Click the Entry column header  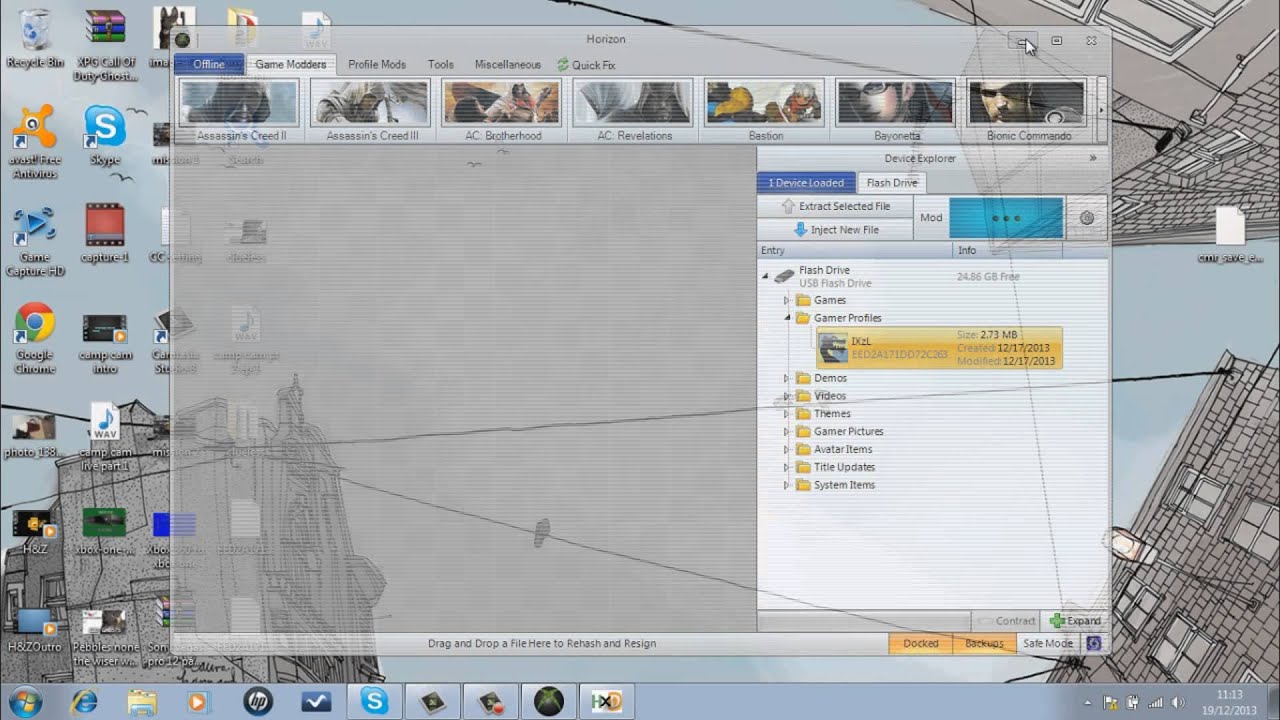point(855,251)
